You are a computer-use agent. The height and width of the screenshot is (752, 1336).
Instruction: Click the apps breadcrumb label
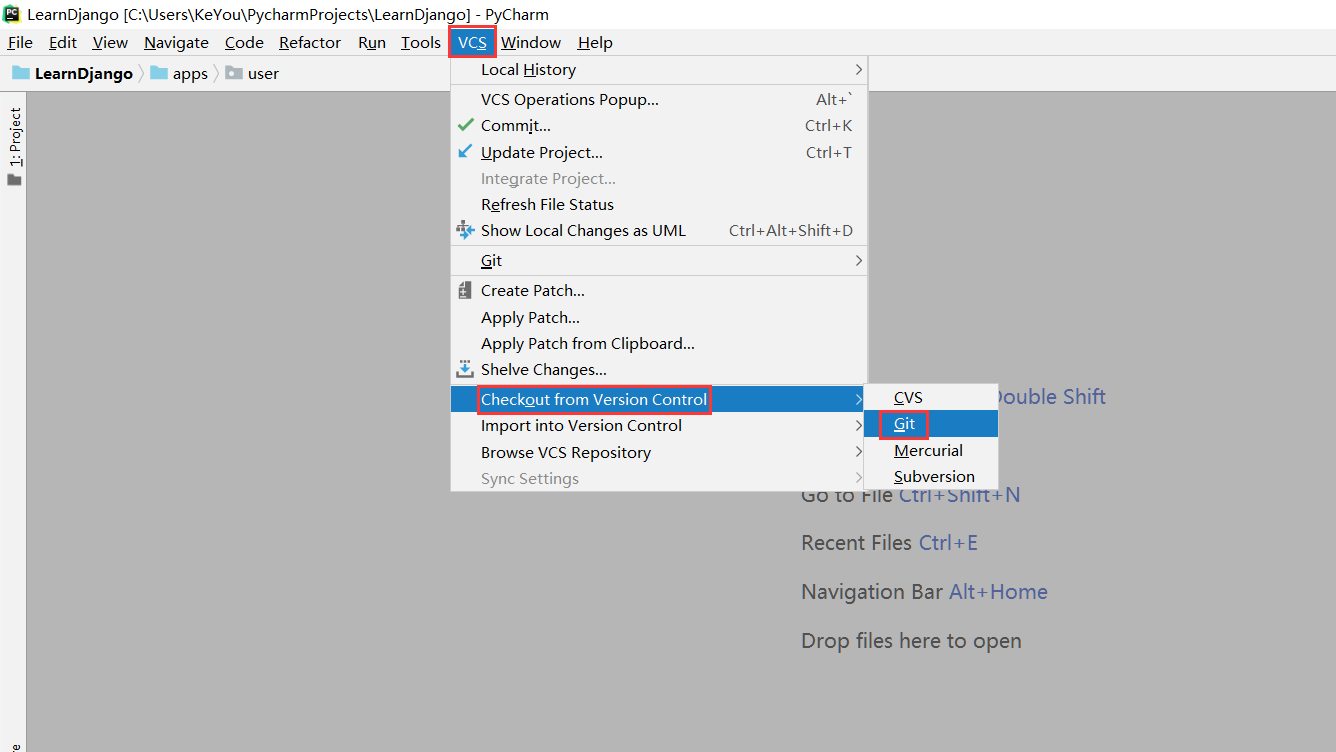pos(190,73)
